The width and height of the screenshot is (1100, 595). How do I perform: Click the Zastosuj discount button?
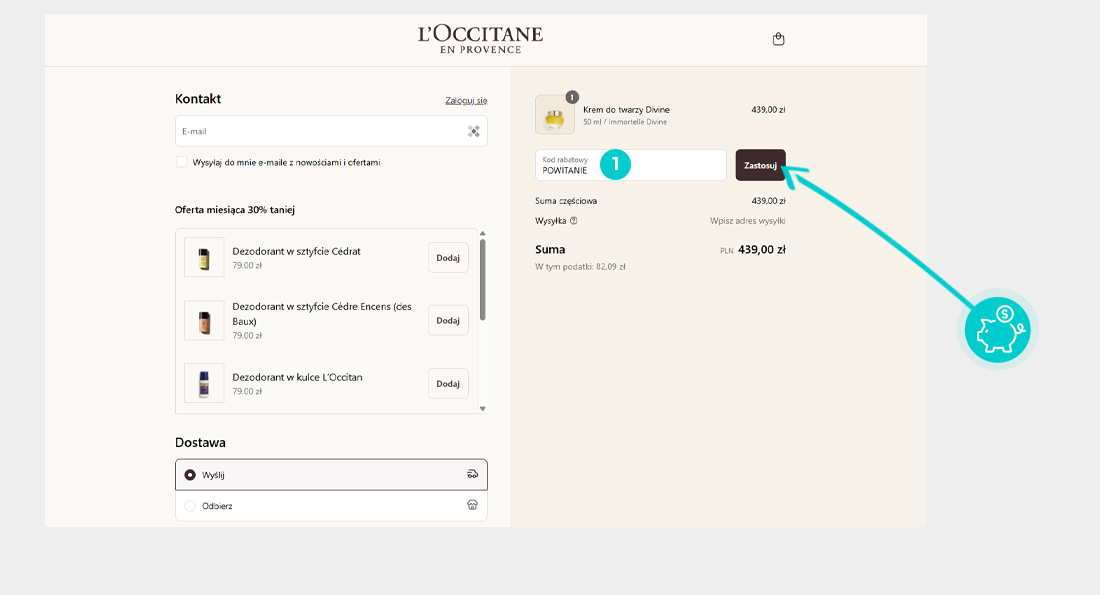tap(760, 165)
